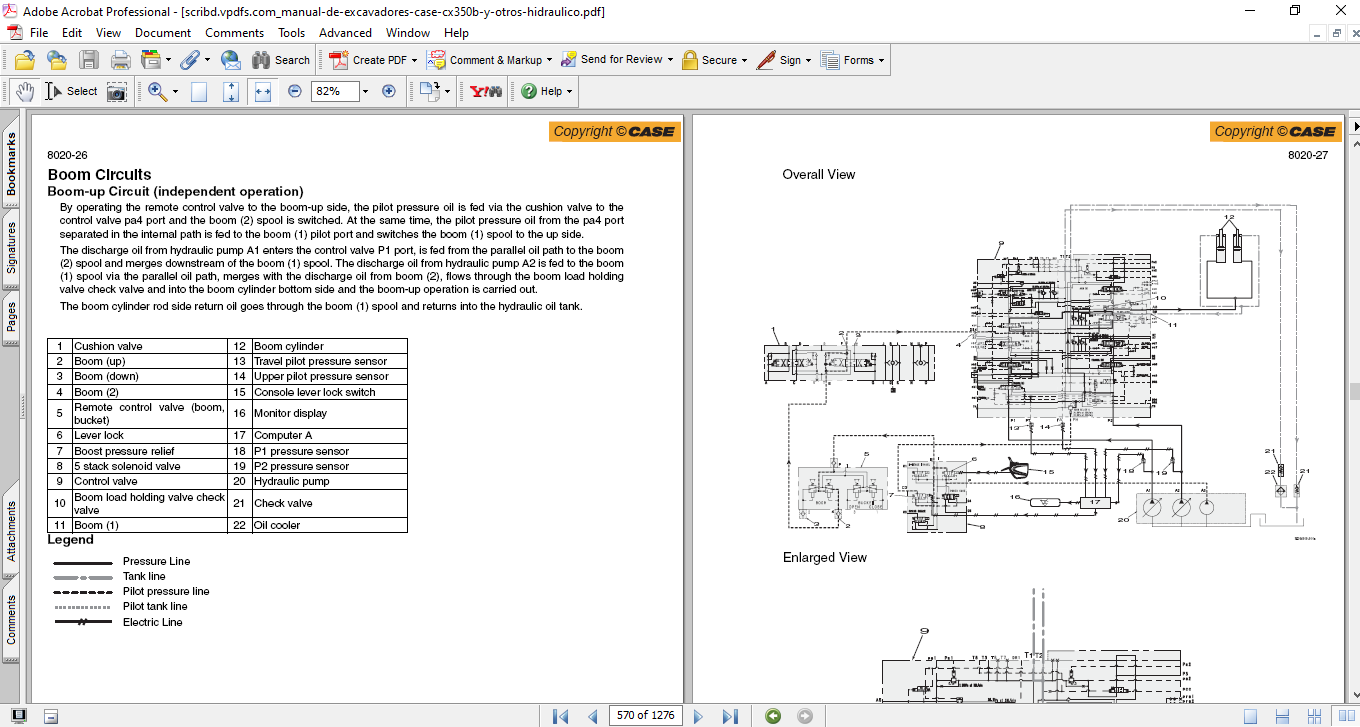Open the Advanced menu
This screenshot has width=1360, height=727.
pos(345,33)
